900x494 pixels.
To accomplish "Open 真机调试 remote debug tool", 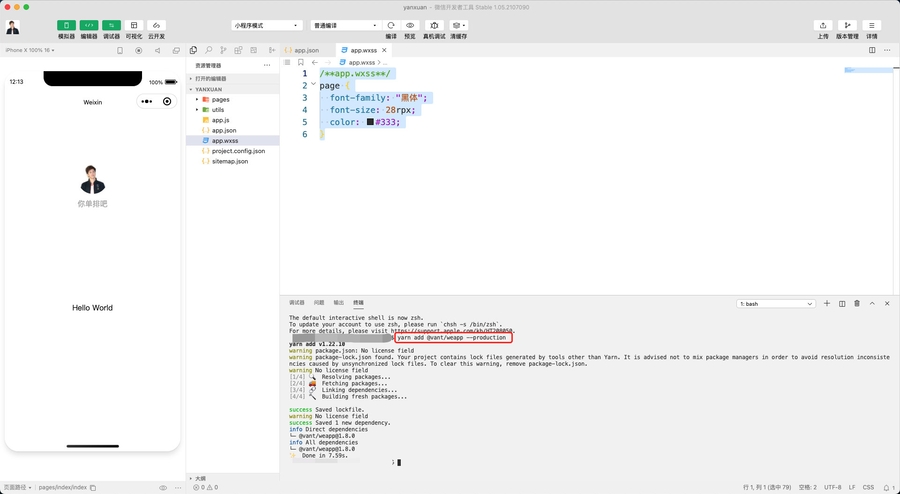I will coord(434,25).
